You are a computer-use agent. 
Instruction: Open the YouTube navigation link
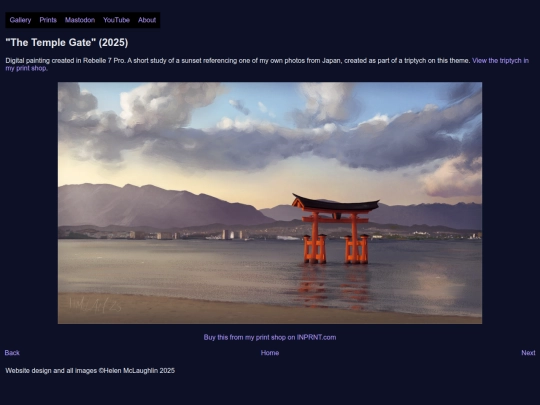click(116, 20)
